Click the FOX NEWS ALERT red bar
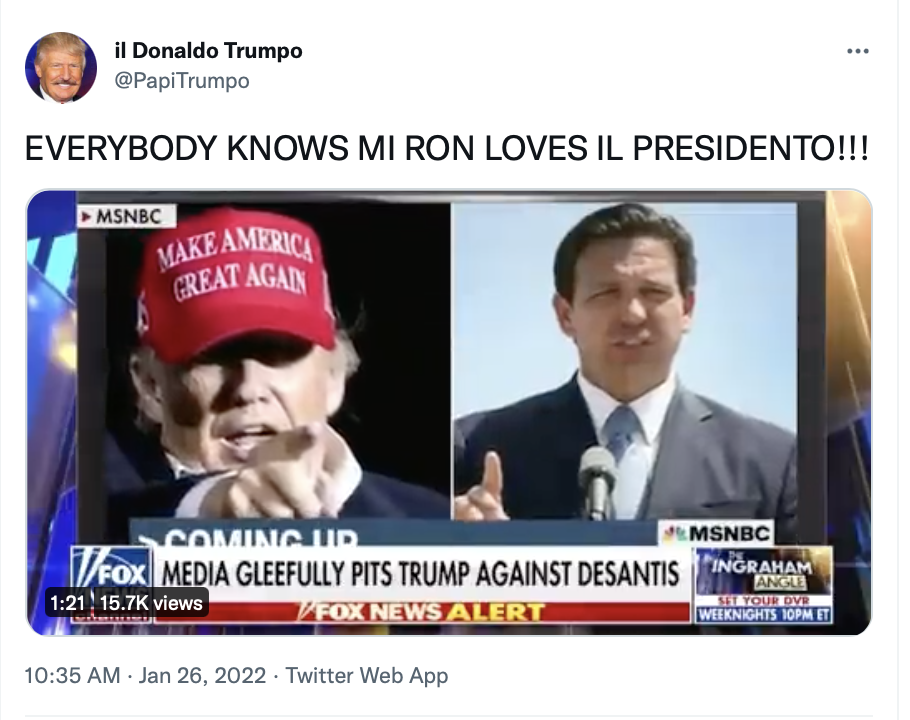The image size is (910, 720). 422,613
